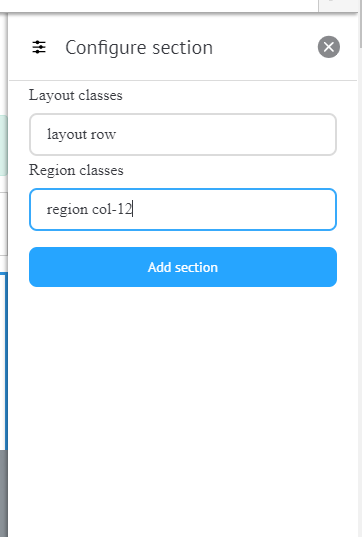The width and height of the screenshot is (362, 537).
Task: Click the gray overlay at the bottom left
Action: pos(3,494)
